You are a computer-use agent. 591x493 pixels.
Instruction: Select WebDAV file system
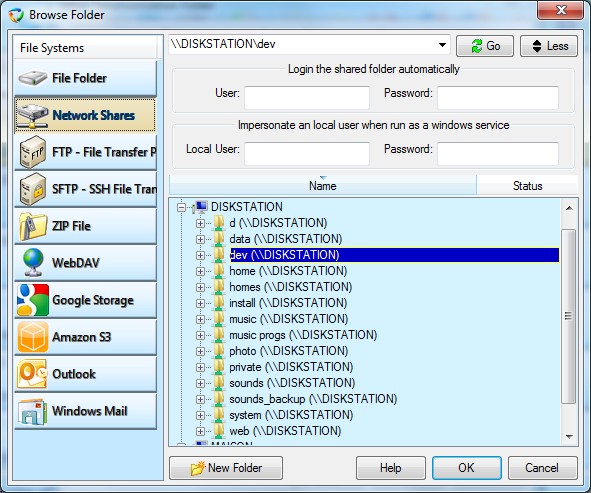click(86, 263)
